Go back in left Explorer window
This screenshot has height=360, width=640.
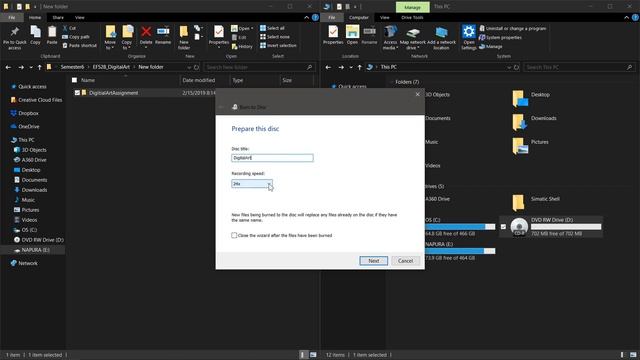(x=8, y=67)
